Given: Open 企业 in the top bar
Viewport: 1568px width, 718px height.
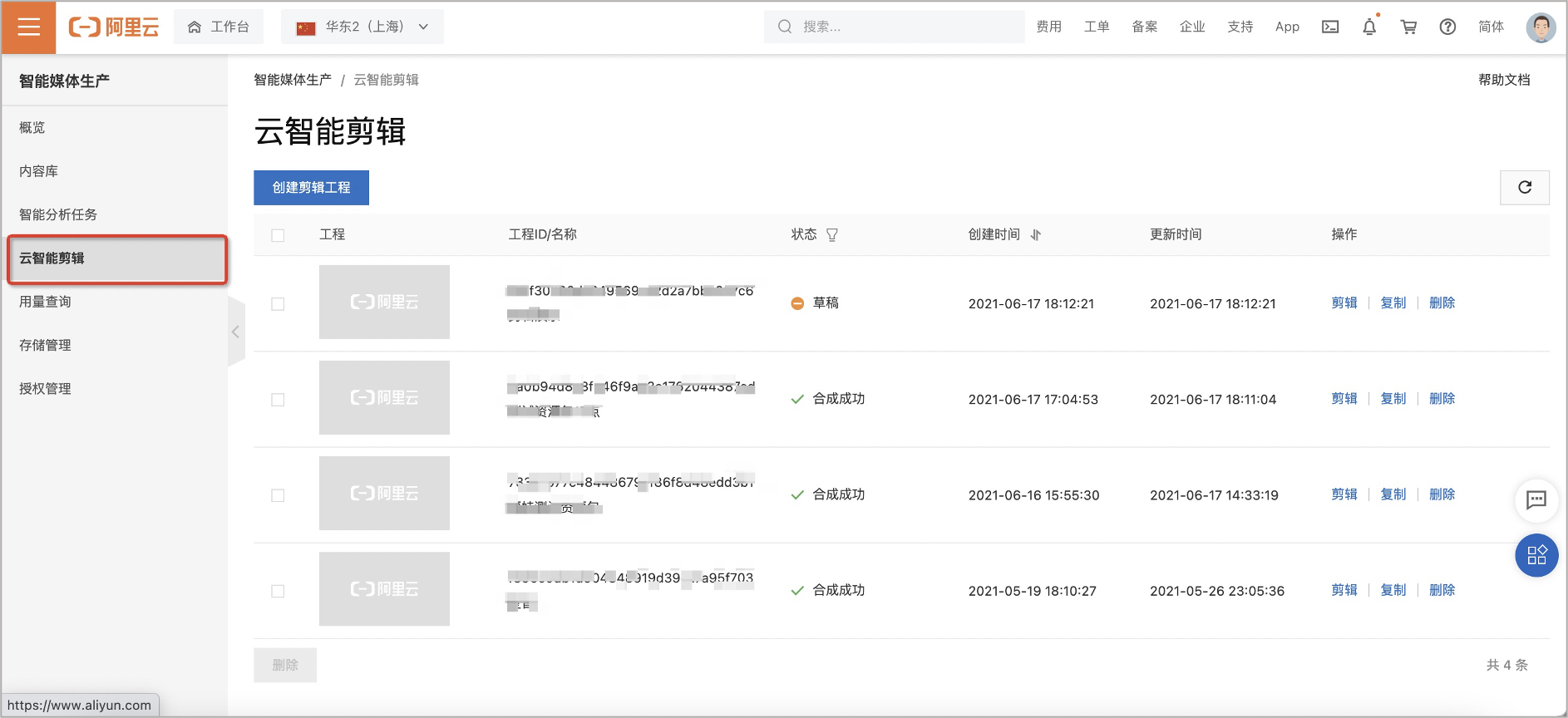Looking at the screenshot, I should pyautogui.click(x=1192, y=27).
